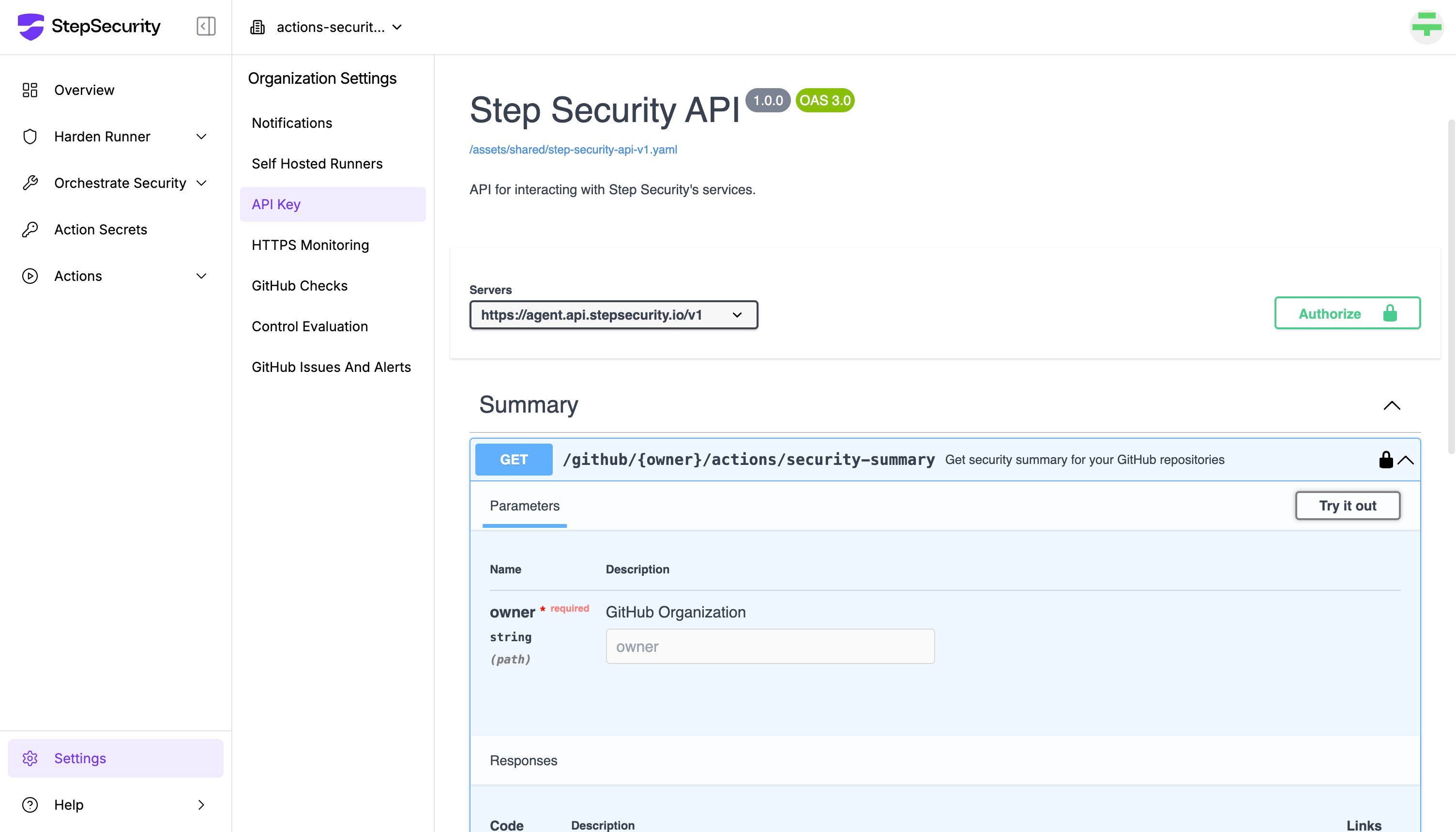Screen dimensions: 1456x832
Task: Open the user avatar menu
Action: (1426, 26)
